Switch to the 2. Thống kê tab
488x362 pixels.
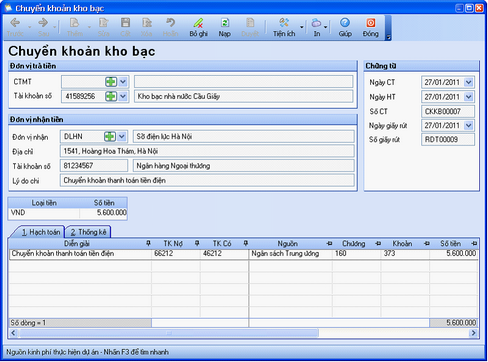pos(88,232)
